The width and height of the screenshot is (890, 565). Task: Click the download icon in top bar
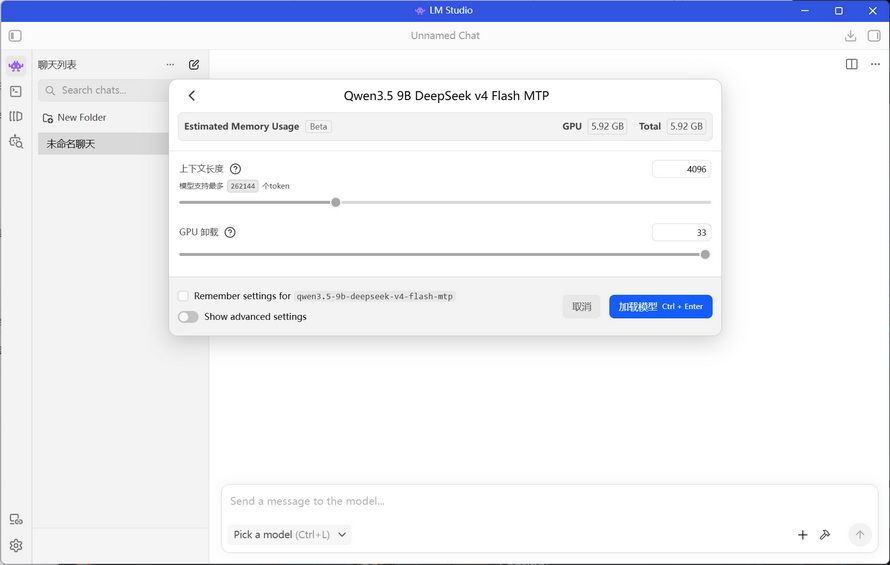(850, 36)
